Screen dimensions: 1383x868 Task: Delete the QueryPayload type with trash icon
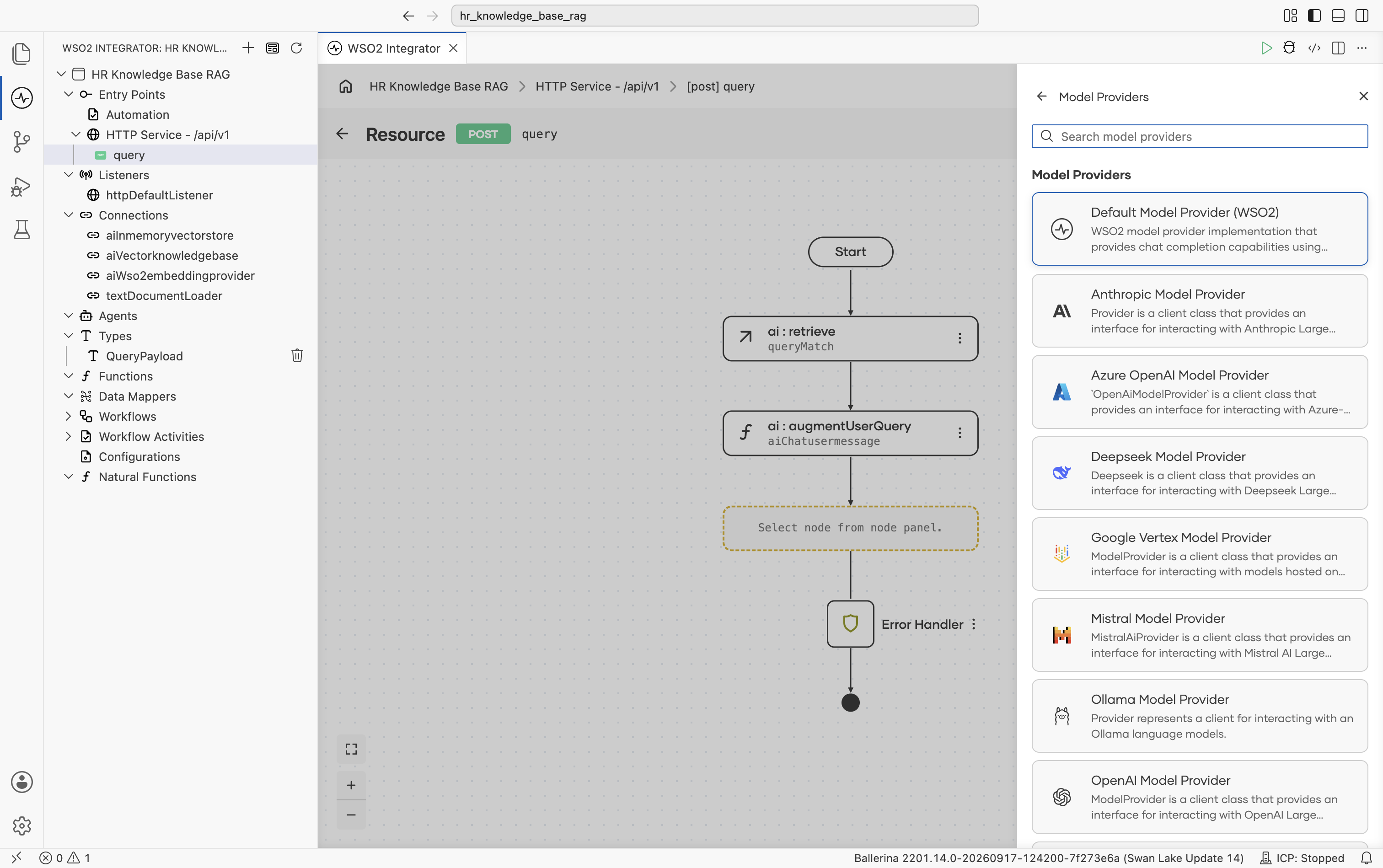click(x=297, y=356)
